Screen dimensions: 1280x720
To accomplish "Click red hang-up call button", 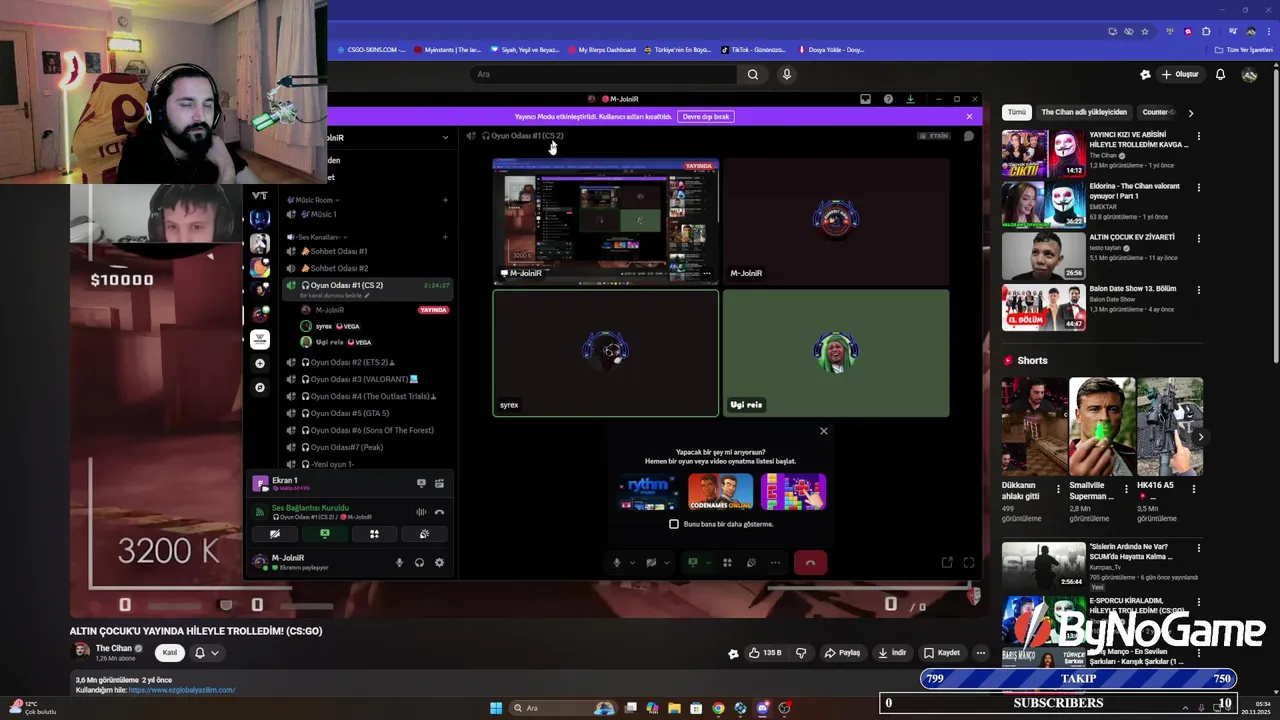I will pyautogui.click(x=810, y=563).
